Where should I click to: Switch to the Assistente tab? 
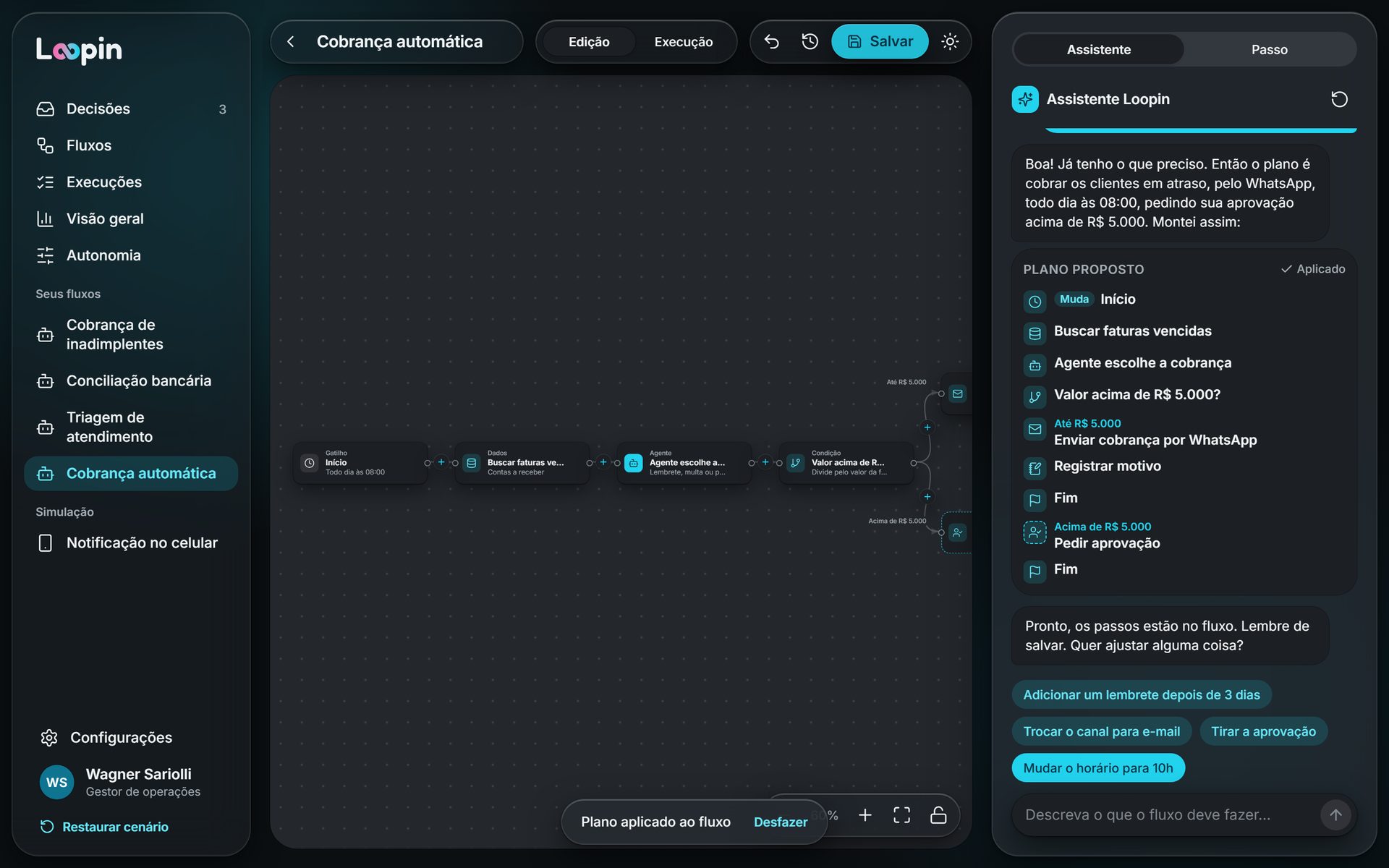tap(1098, 50)
